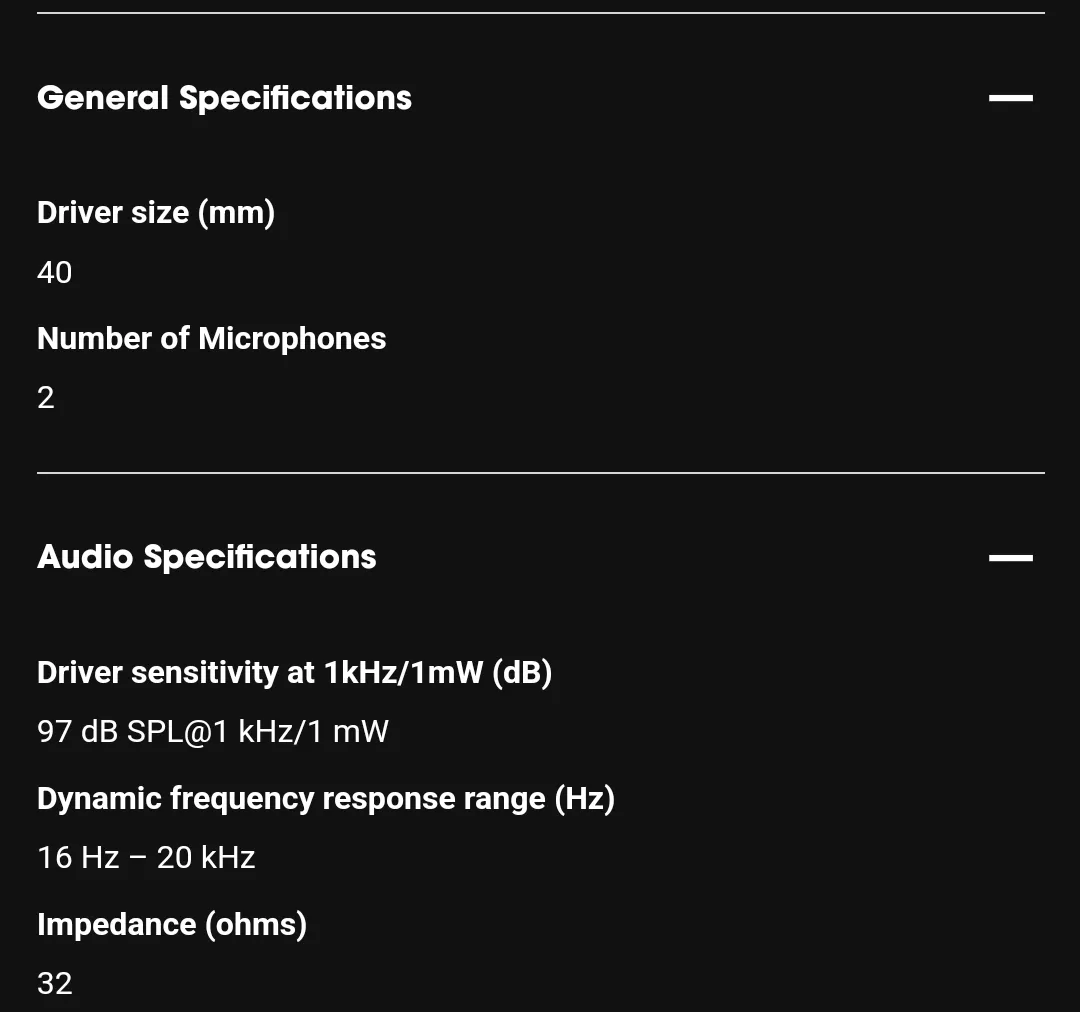Click the (Hz) unit in frequency range label
Viewport: 1080px width, 1012px height.
tap(585, 800)
